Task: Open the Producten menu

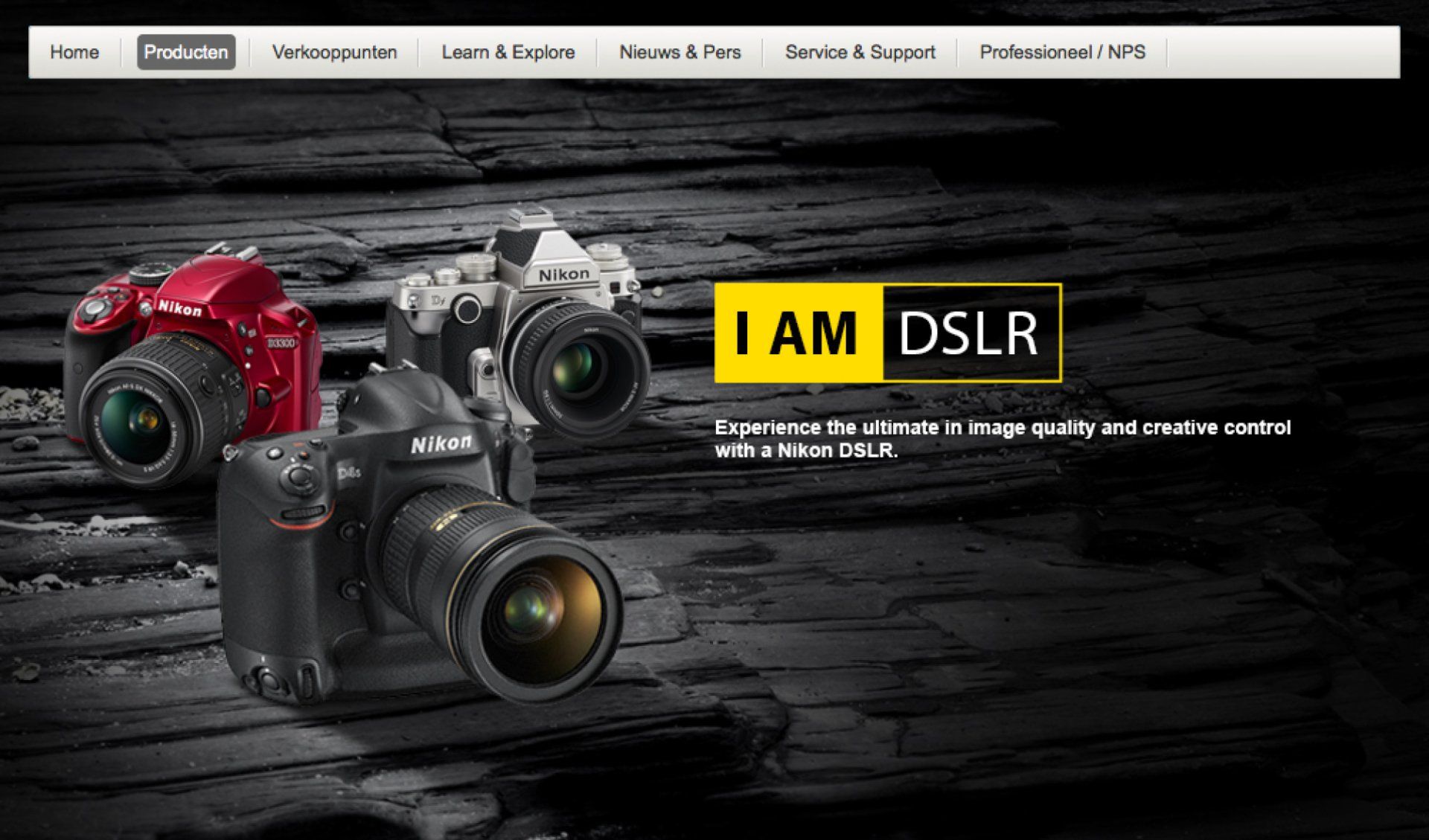Action: [186, 52]
